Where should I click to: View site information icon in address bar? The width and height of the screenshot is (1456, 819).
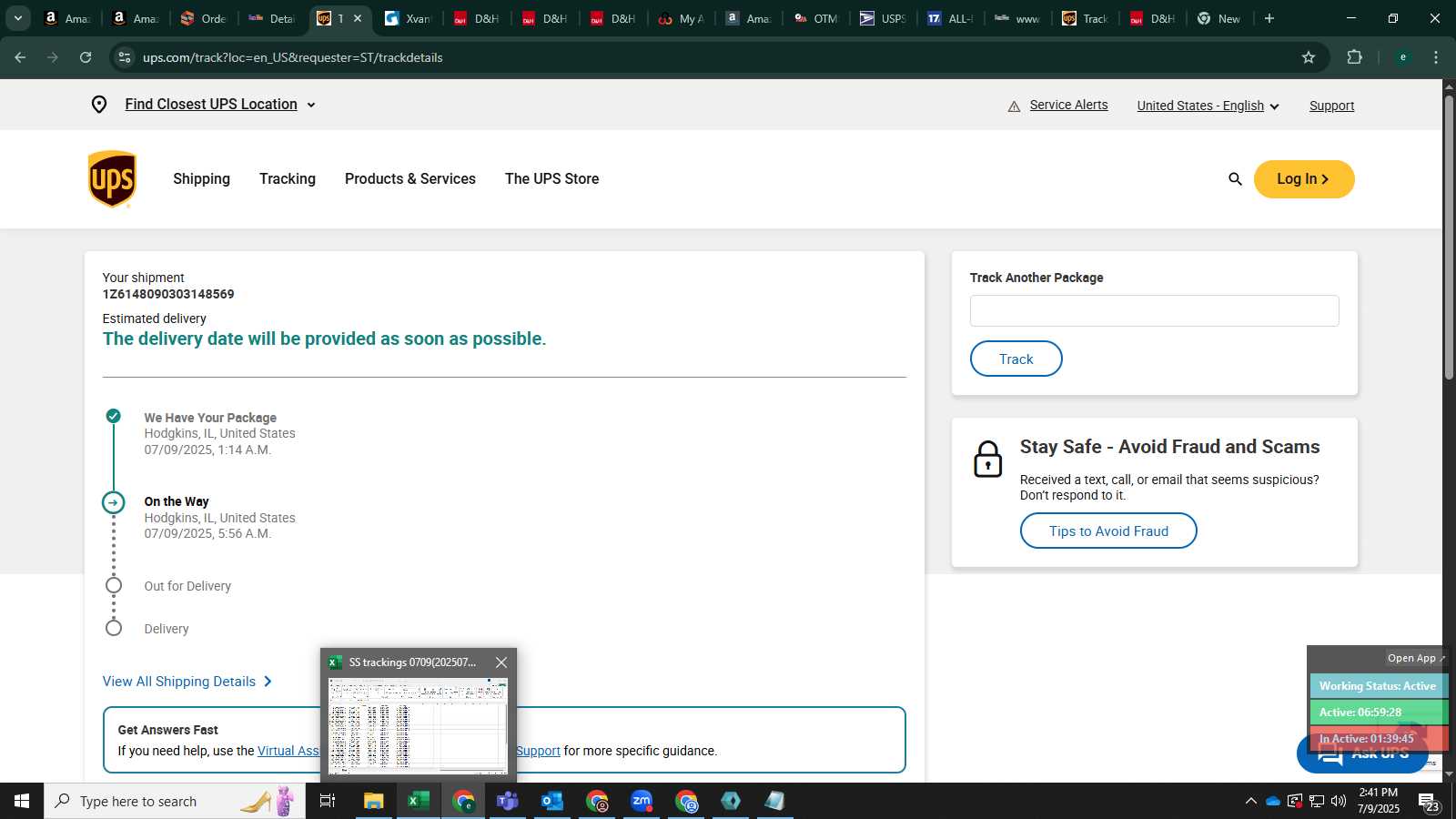coord(125,57)
